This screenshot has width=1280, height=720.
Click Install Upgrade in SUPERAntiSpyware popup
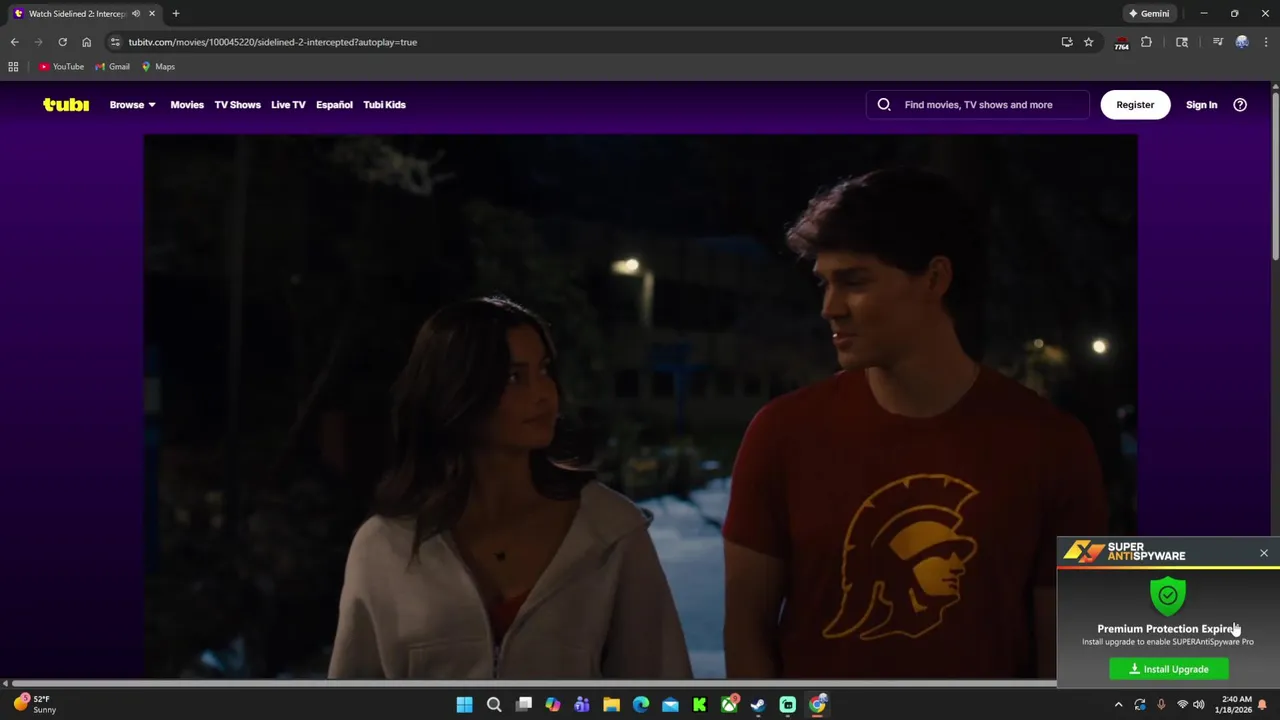point(1169,669)
